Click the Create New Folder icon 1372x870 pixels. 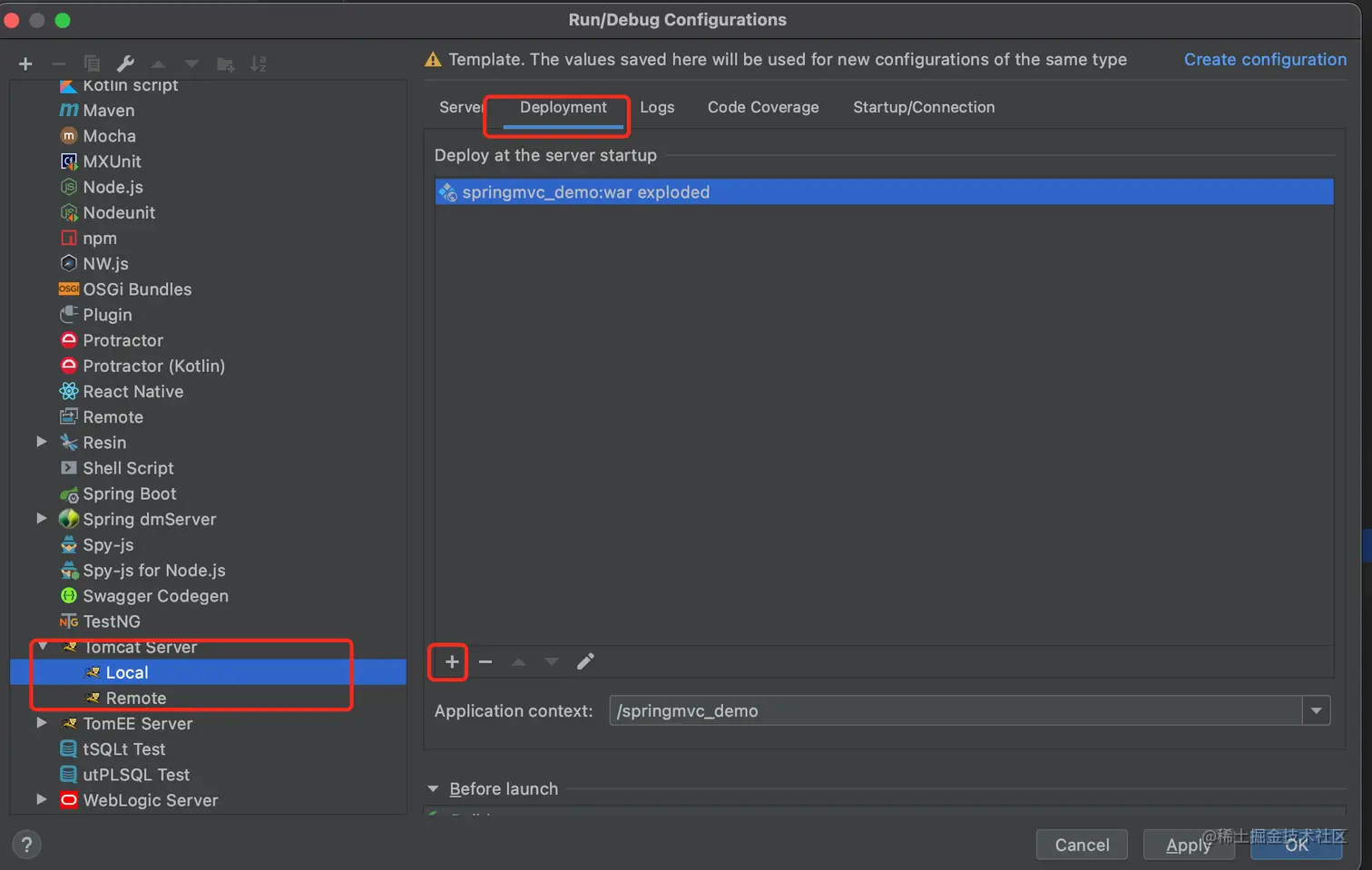click(225, 64)
